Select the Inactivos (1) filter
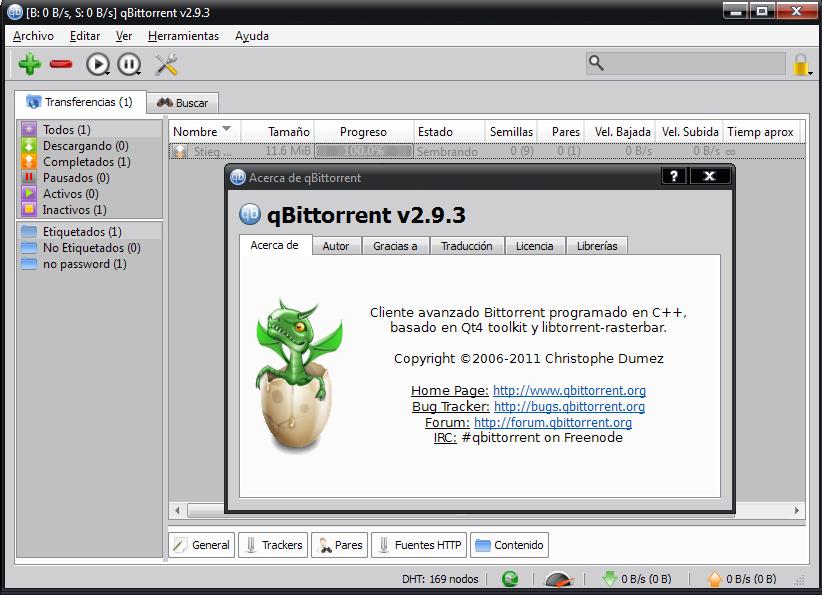The width and height of the screenshot is (822, 595). [90, 210]
